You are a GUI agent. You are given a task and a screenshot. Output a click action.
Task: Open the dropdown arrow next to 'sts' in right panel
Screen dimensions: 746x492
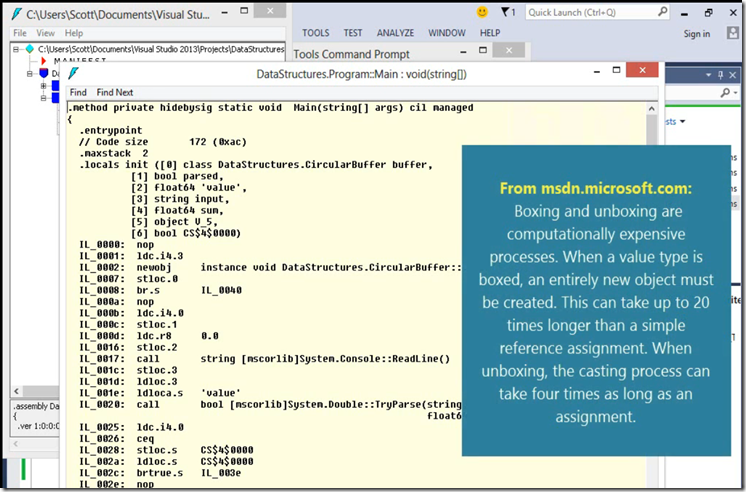click(x=683, y=122)
